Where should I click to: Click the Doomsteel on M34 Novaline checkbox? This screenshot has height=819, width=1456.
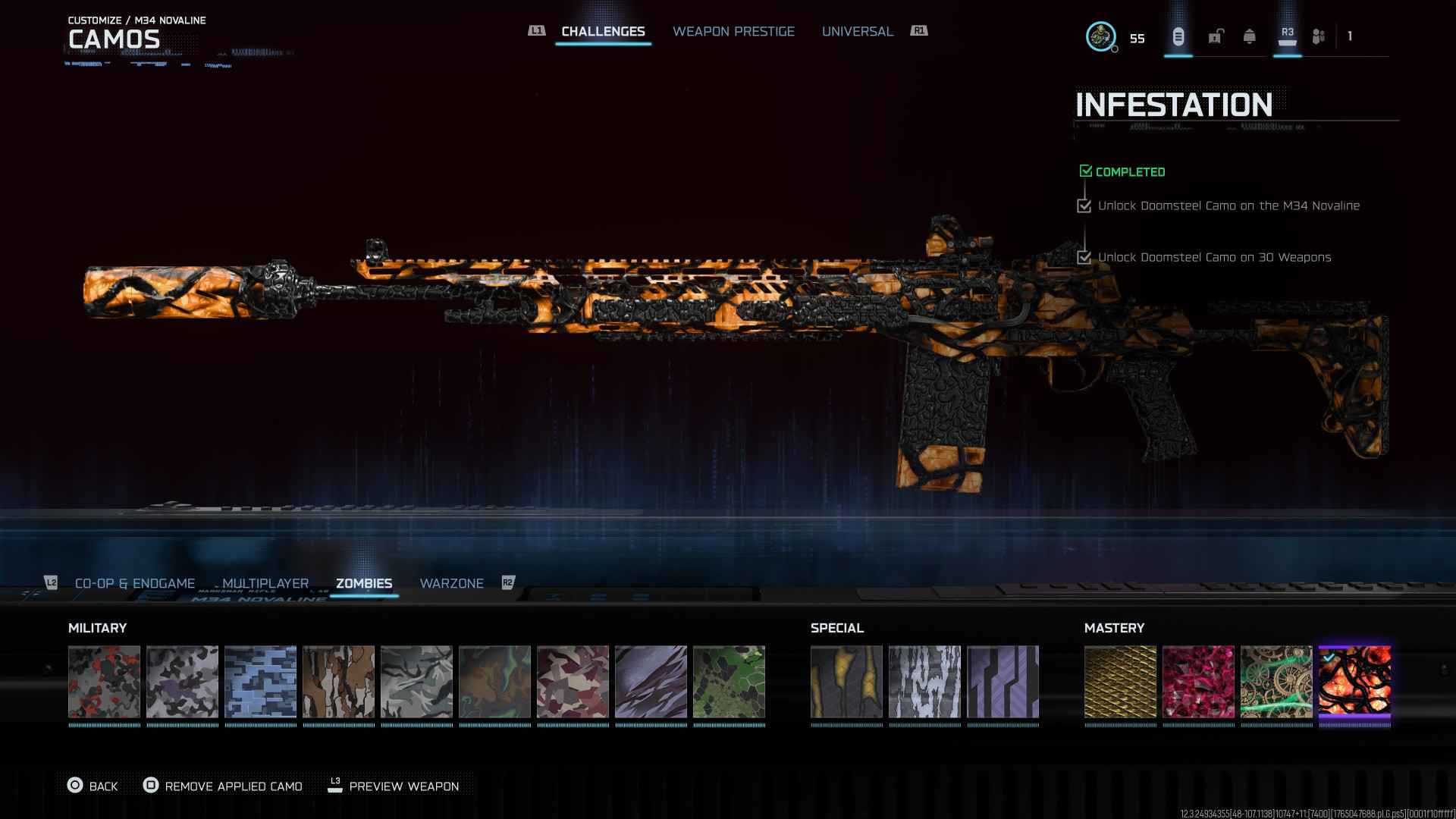tap(1084, 206)
